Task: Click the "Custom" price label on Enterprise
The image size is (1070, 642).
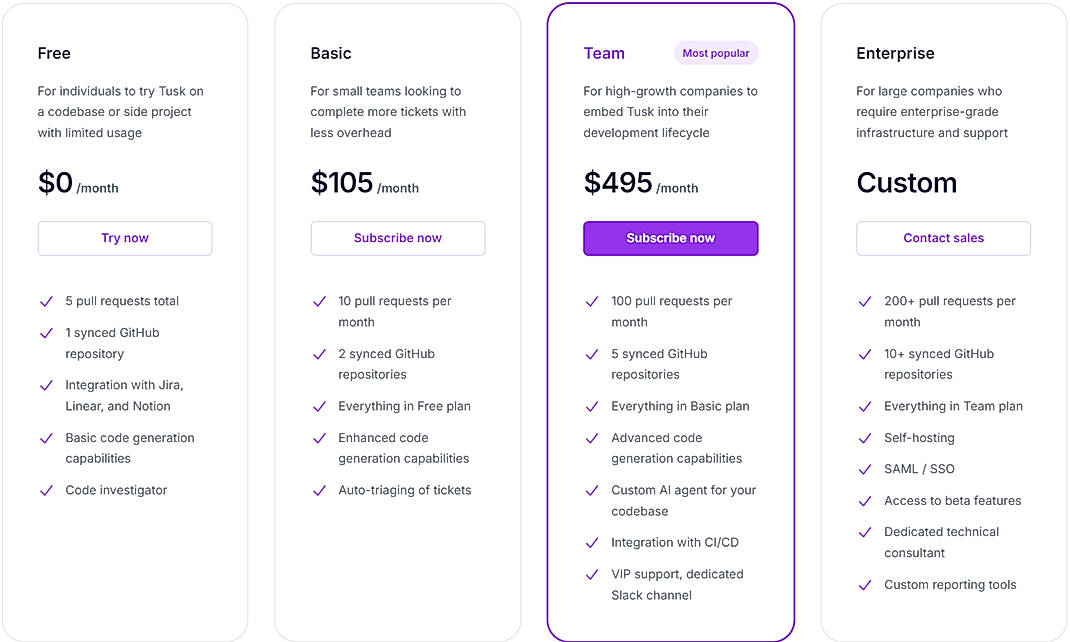Action: [907, 183]
